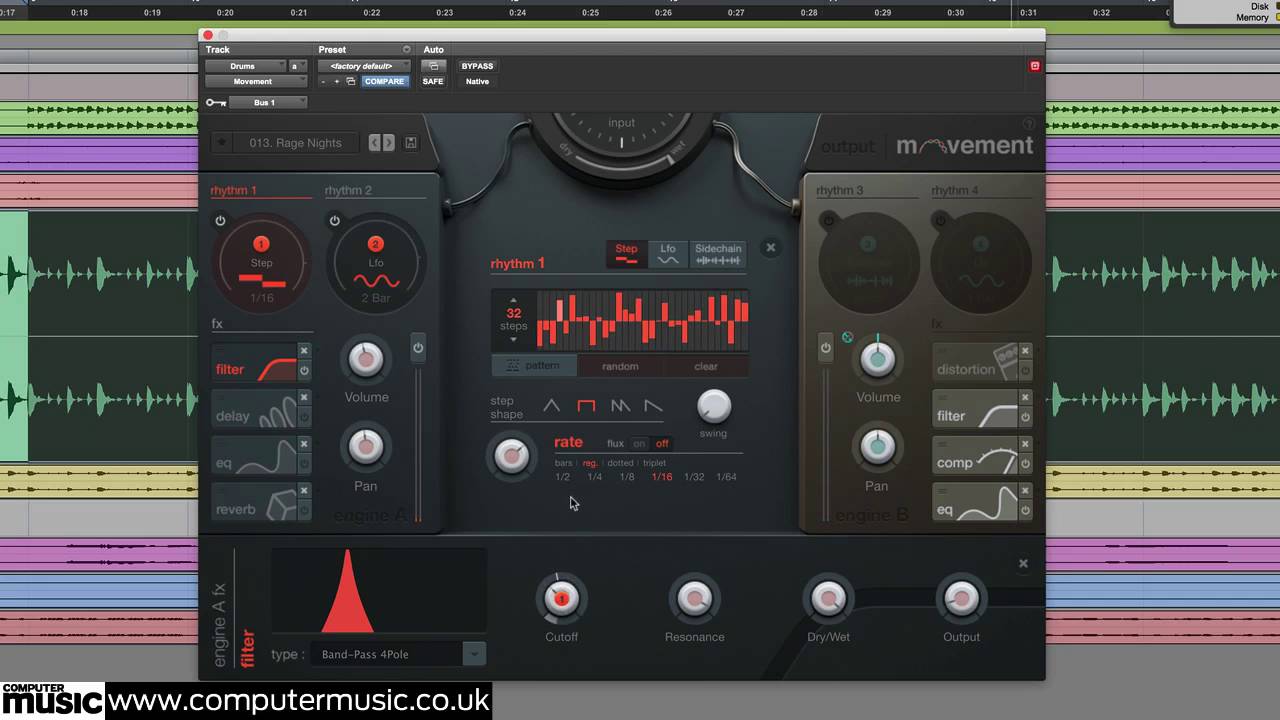Open the Preset settings menu arrow

(406, 50)
